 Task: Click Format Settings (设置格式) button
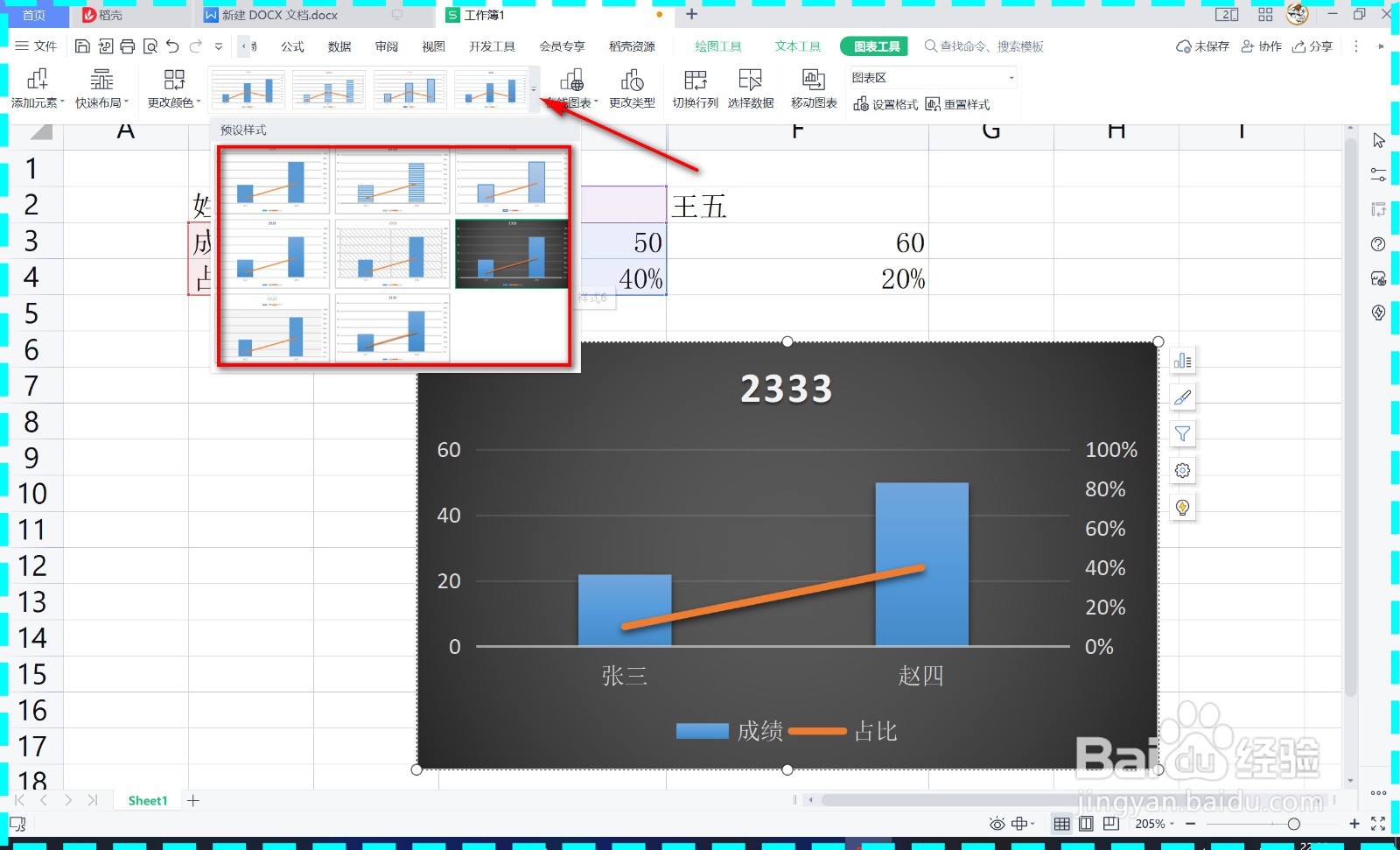click(x=885, y=104)
